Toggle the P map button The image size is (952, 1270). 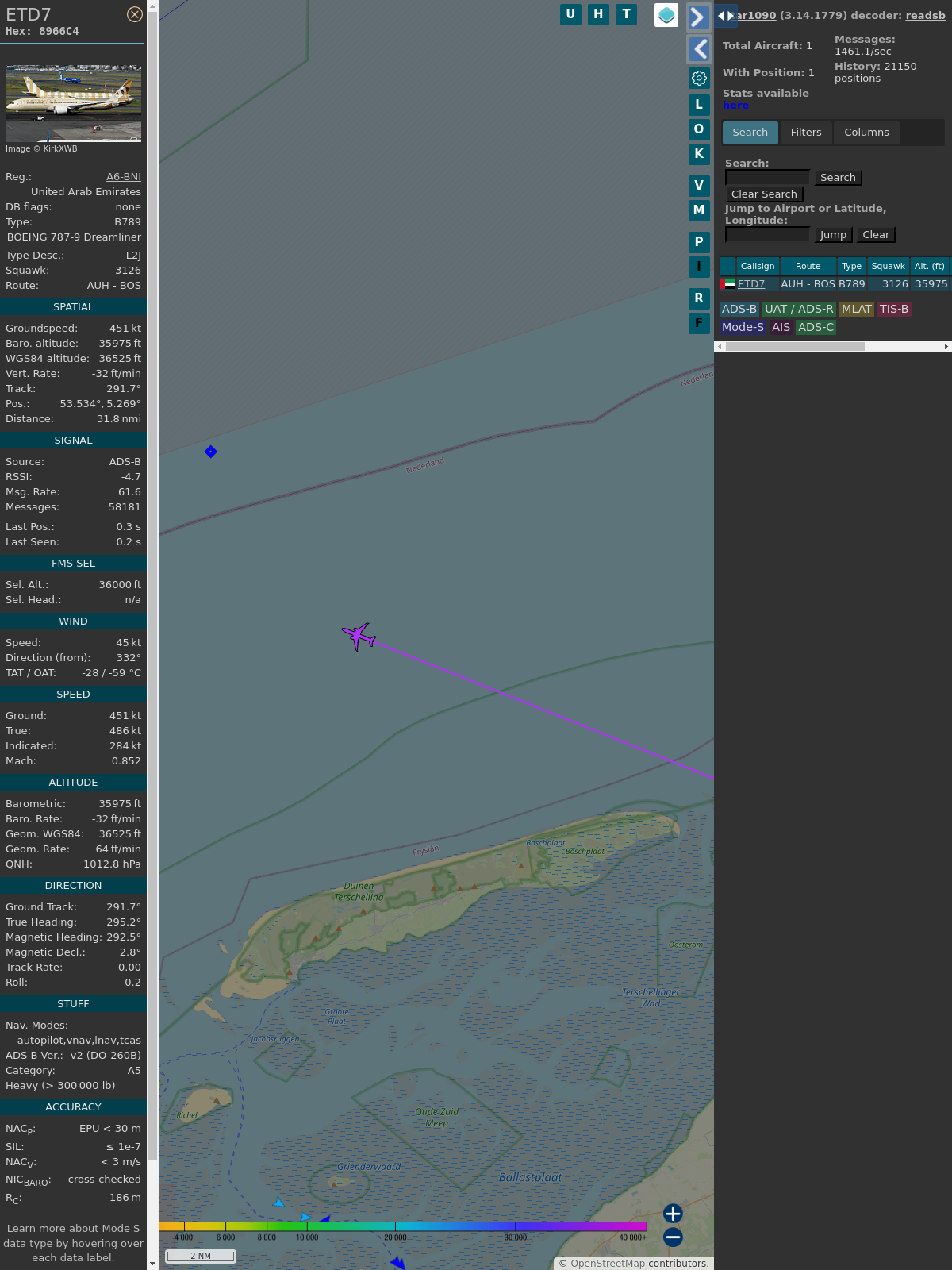tap(699, 241)
